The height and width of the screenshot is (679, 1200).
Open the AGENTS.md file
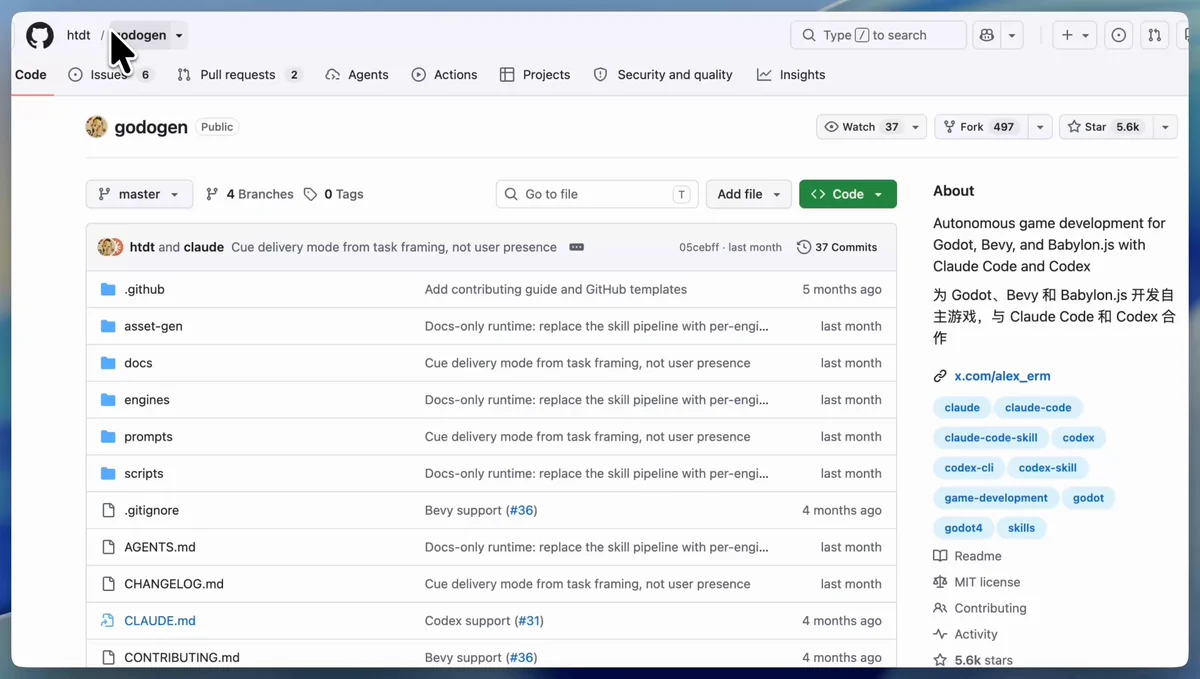[160, 547]
